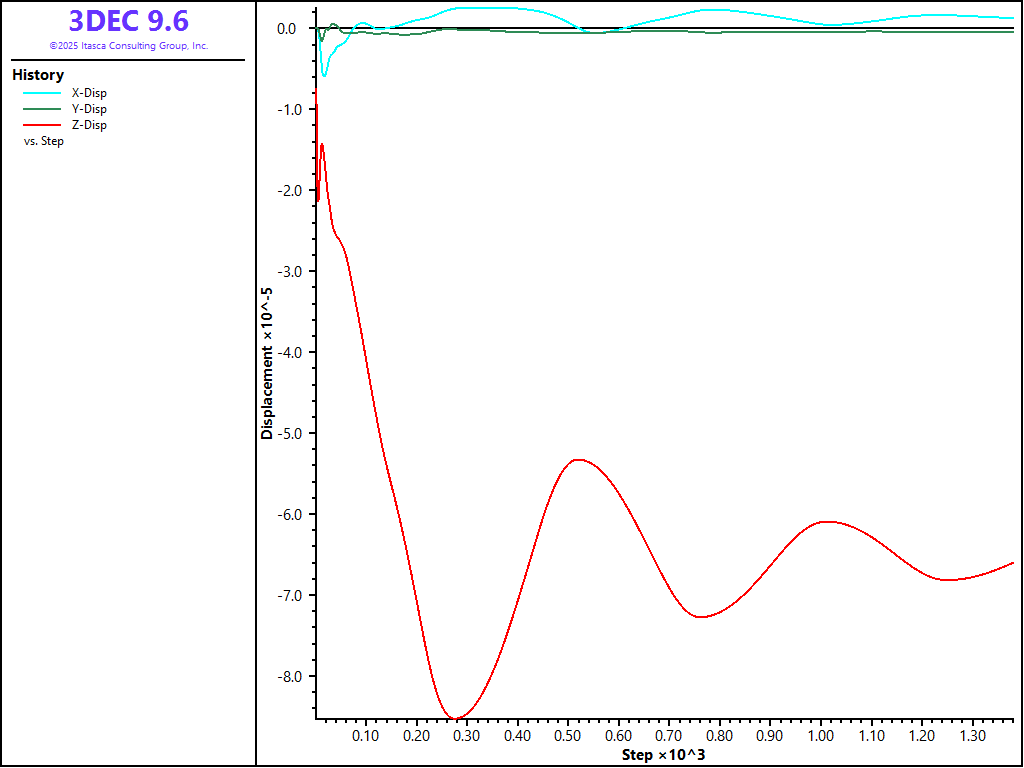Click the Step ×10^3 x-axis label
1024x768 pixels.
pos(663,754)
